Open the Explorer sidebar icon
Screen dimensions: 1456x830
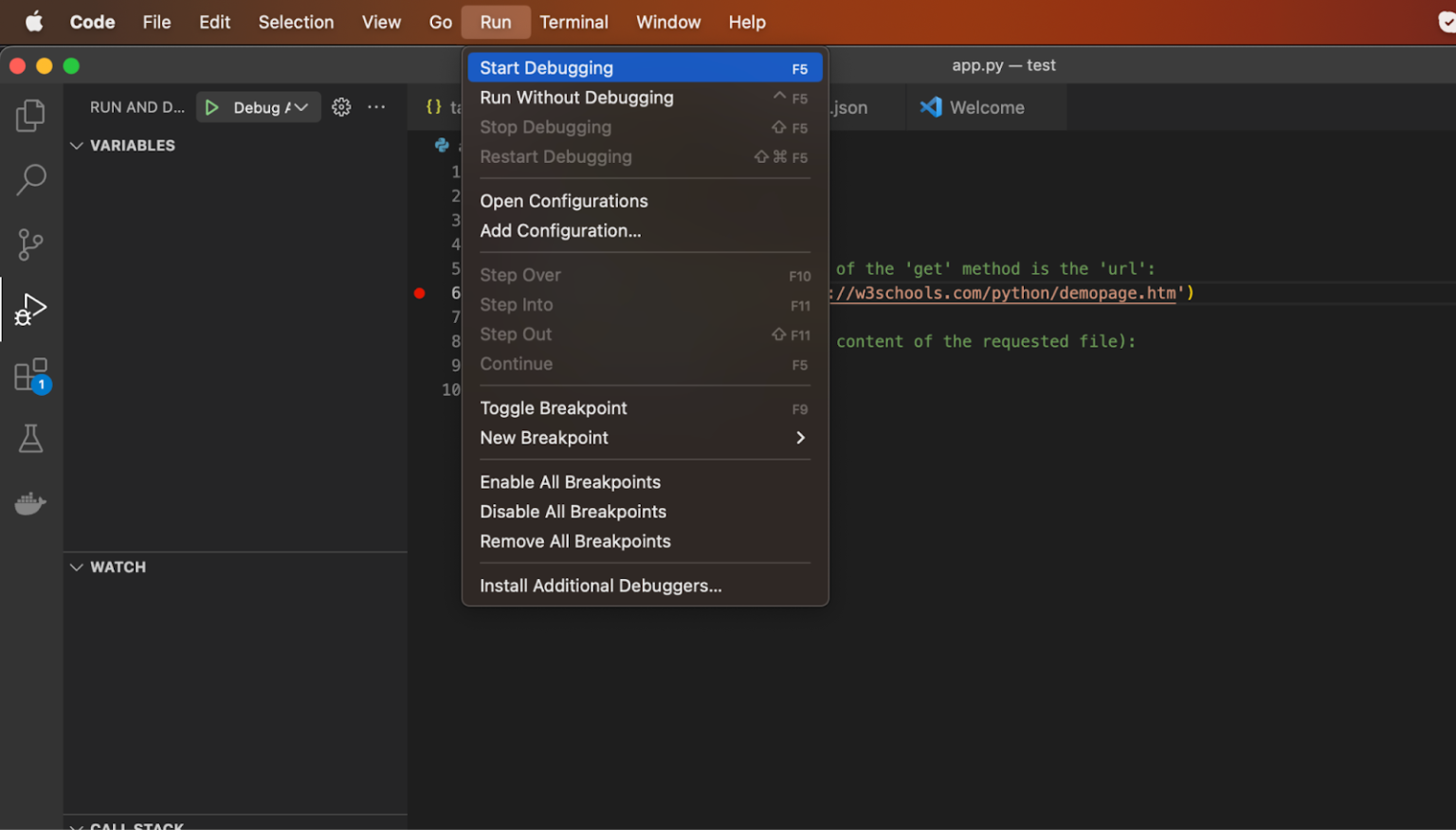30,114
